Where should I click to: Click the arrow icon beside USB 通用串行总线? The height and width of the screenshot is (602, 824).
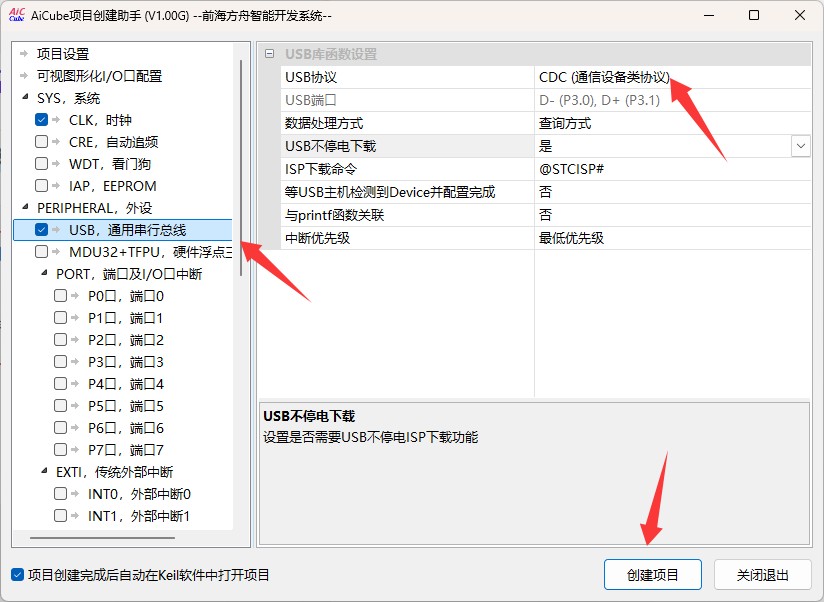coord(56,230)
